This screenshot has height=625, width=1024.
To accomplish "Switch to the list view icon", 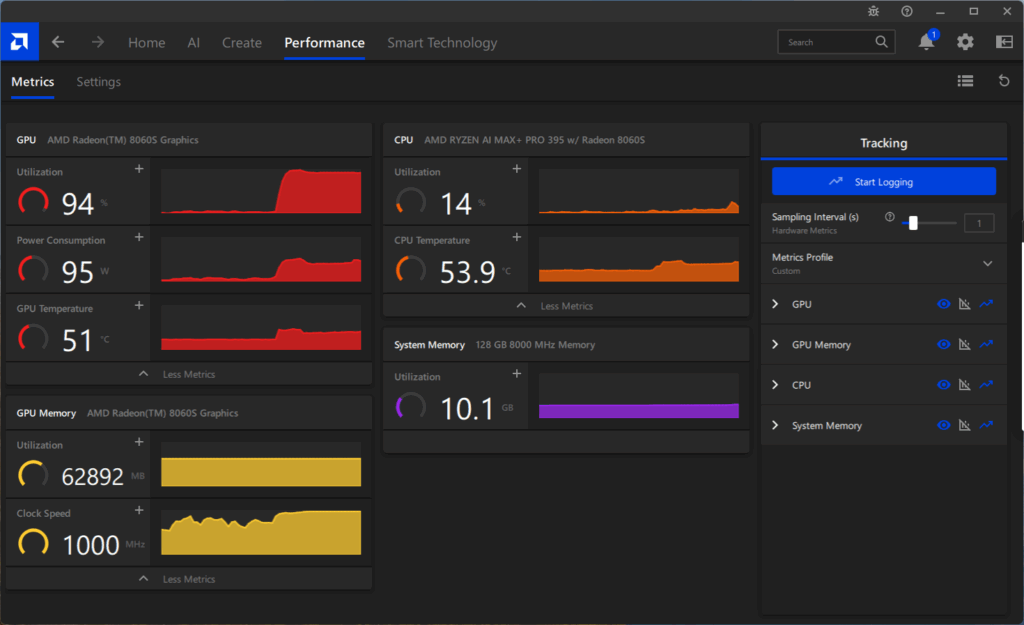I will 965,81.
